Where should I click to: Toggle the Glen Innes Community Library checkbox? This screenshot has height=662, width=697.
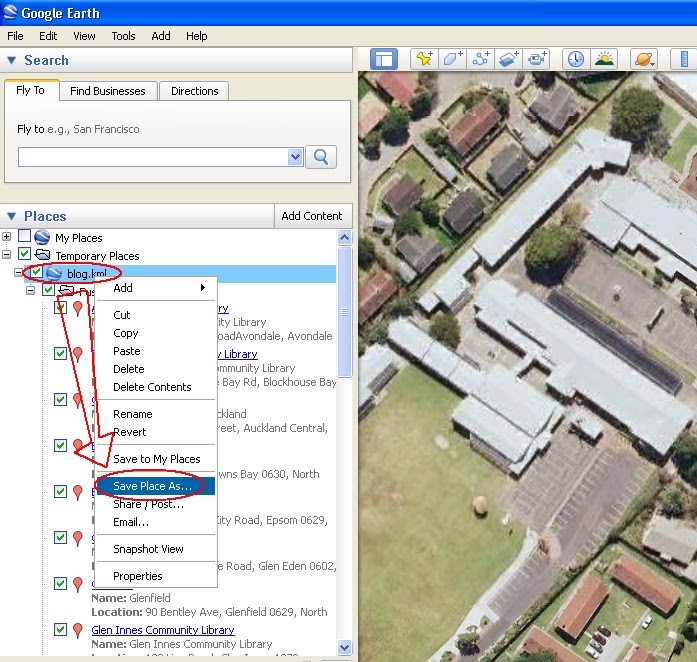(x=60, y=629)
